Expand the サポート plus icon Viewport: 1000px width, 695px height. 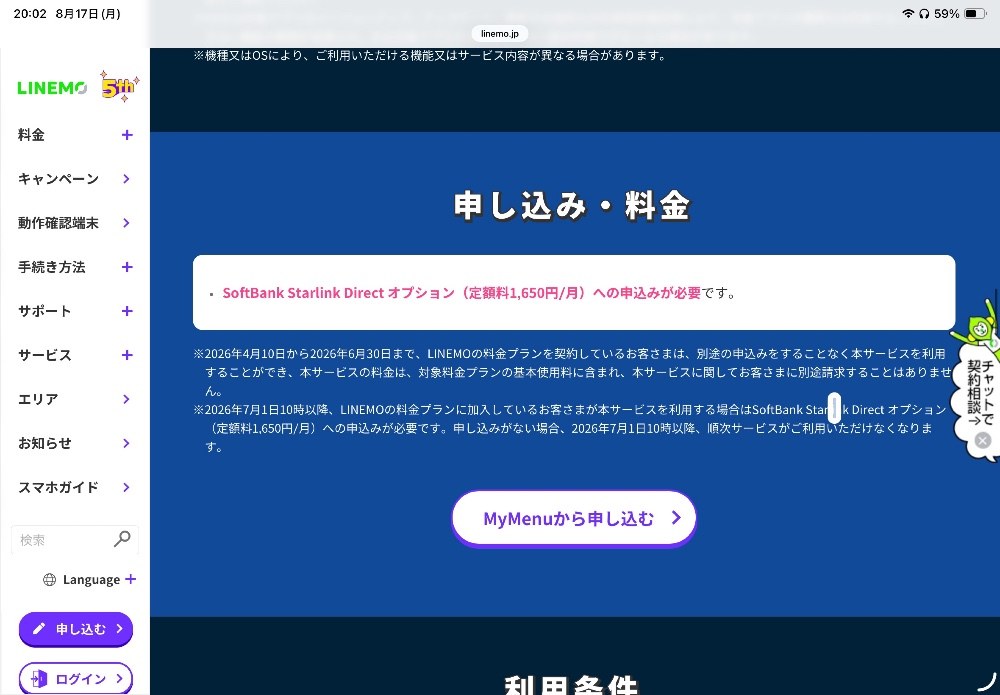pos(127,311)
